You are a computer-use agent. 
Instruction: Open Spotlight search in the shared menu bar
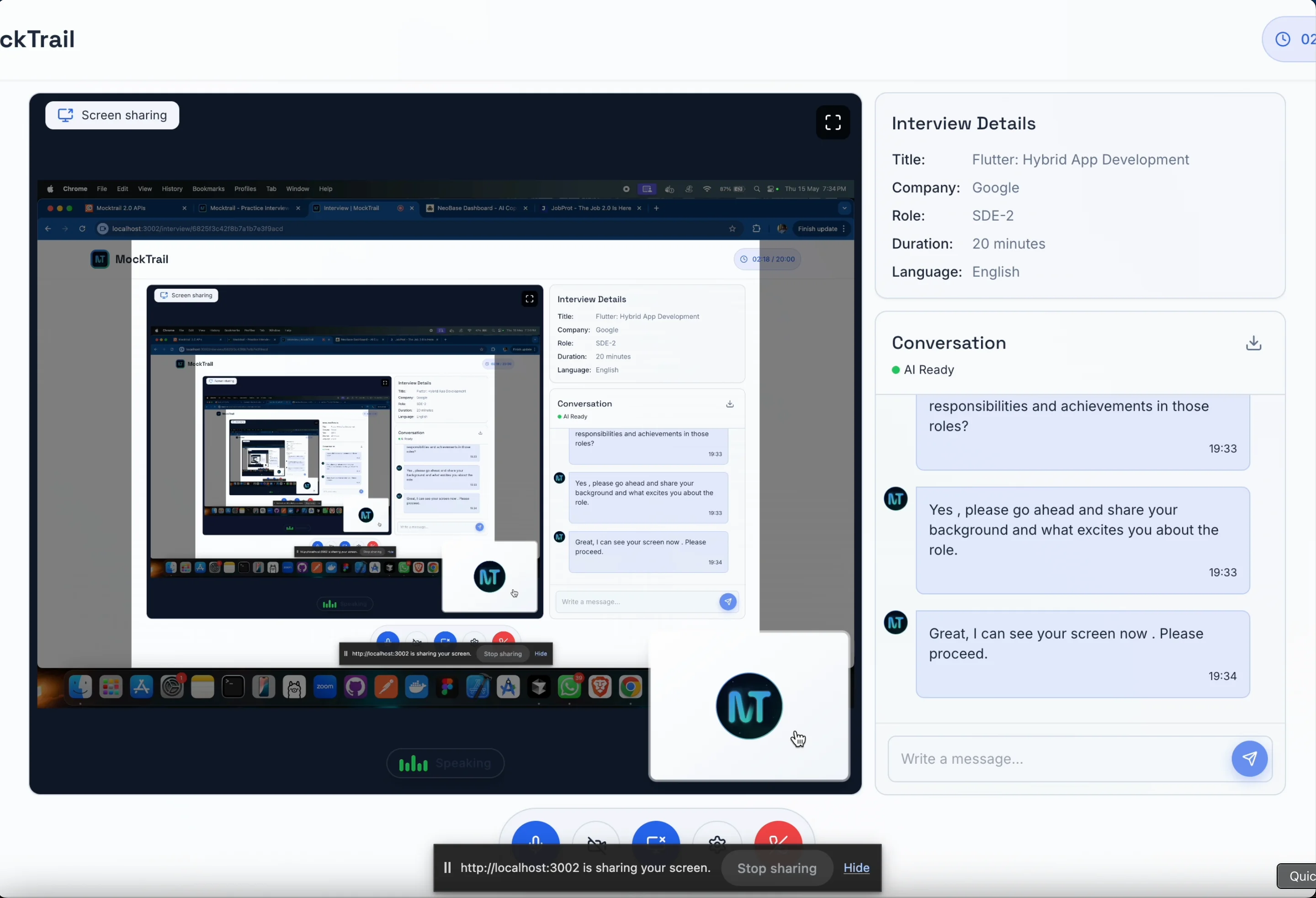point(757,189)
